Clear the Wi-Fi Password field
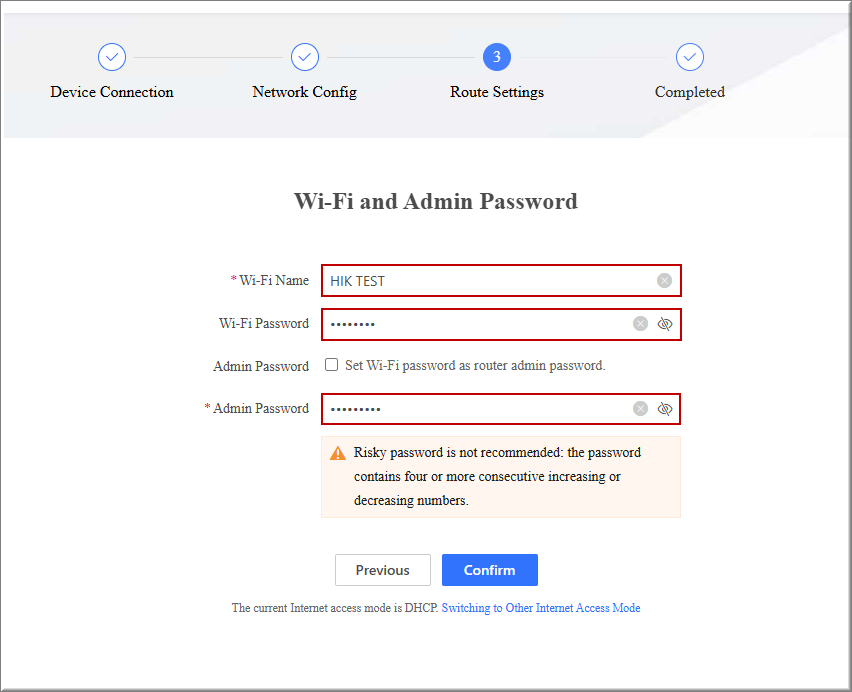The height and width of the screenshot is (692, 852). pyautogui.click(x=640, y=324)
